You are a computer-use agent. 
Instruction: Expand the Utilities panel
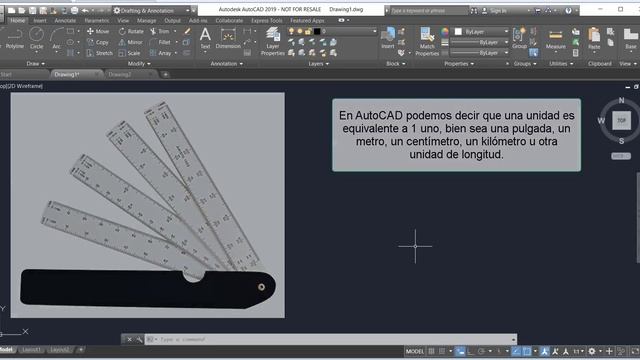561,64
